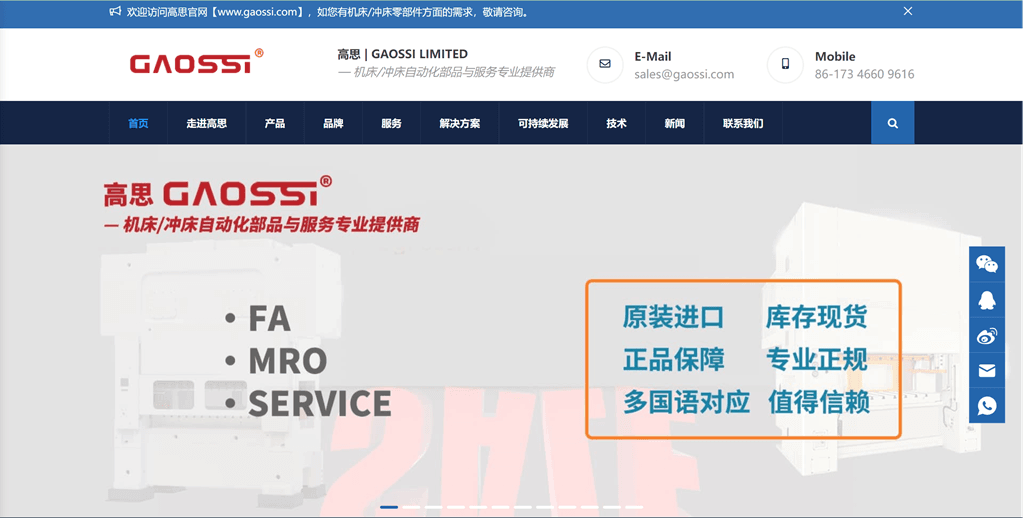Image resolution: width=1024 pixels, height=518 pixels.
Task: Open the 新闻 menu item
Action: [675, 123]
